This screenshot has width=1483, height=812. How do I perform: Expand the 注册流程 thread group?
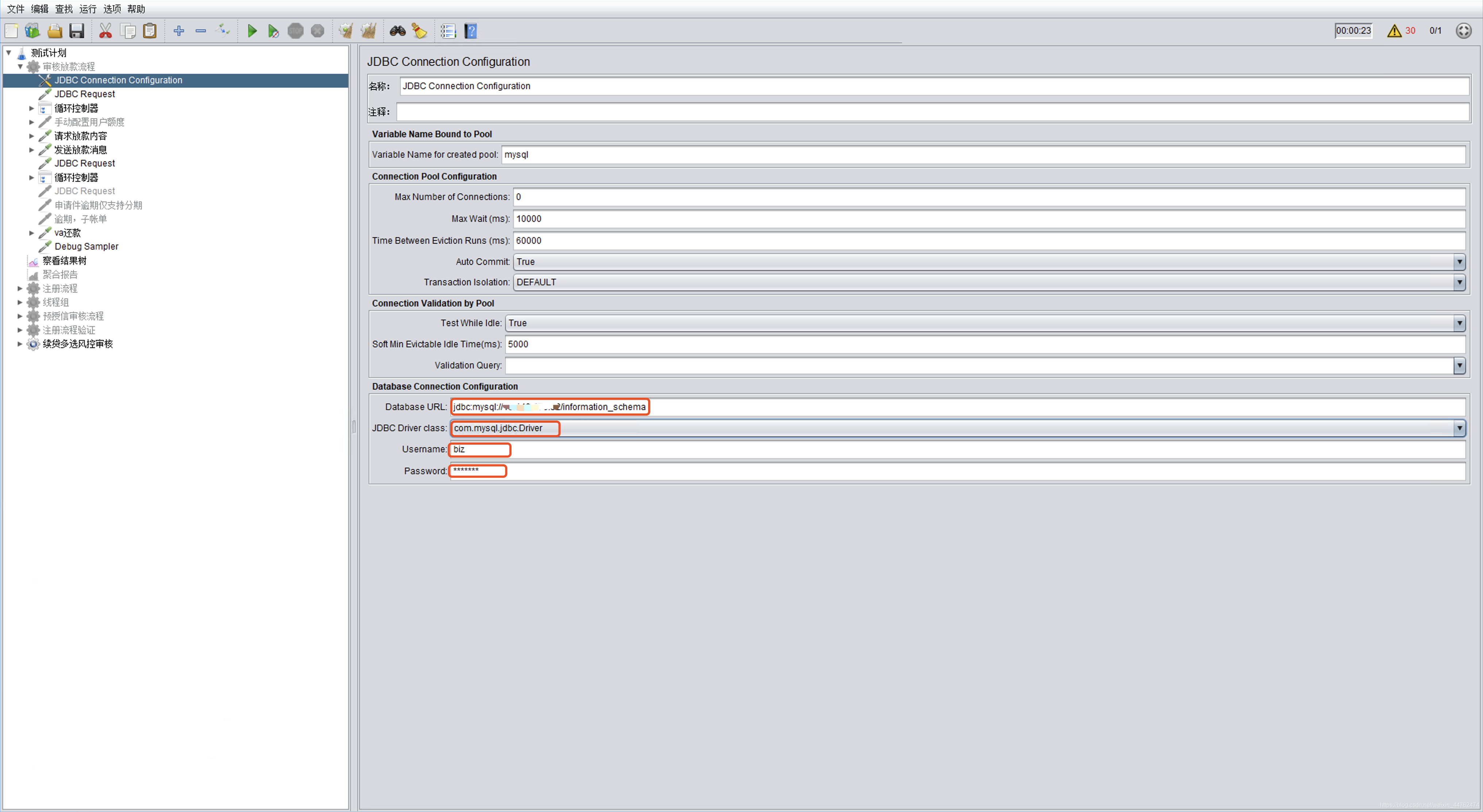point(20,288)
